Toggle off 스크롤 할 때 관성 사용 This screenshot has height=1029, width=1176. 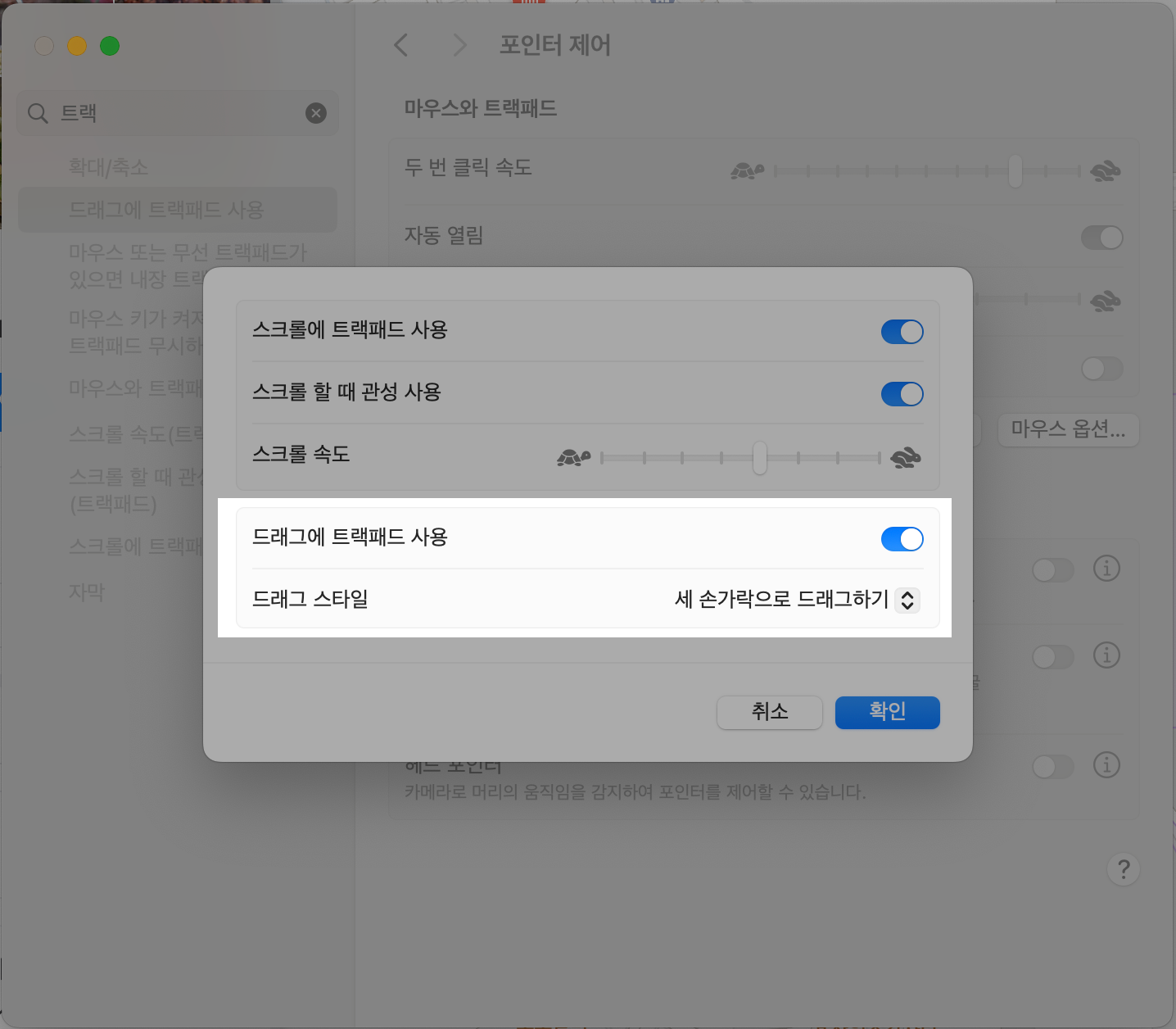click(902, 394)
